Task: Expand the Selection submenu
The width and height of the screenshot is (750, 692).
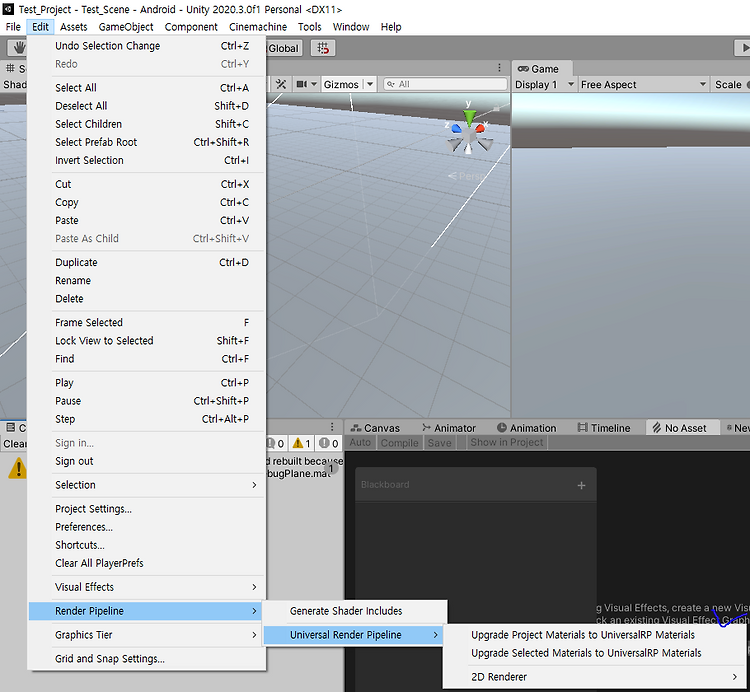Action: pos(146,485)
